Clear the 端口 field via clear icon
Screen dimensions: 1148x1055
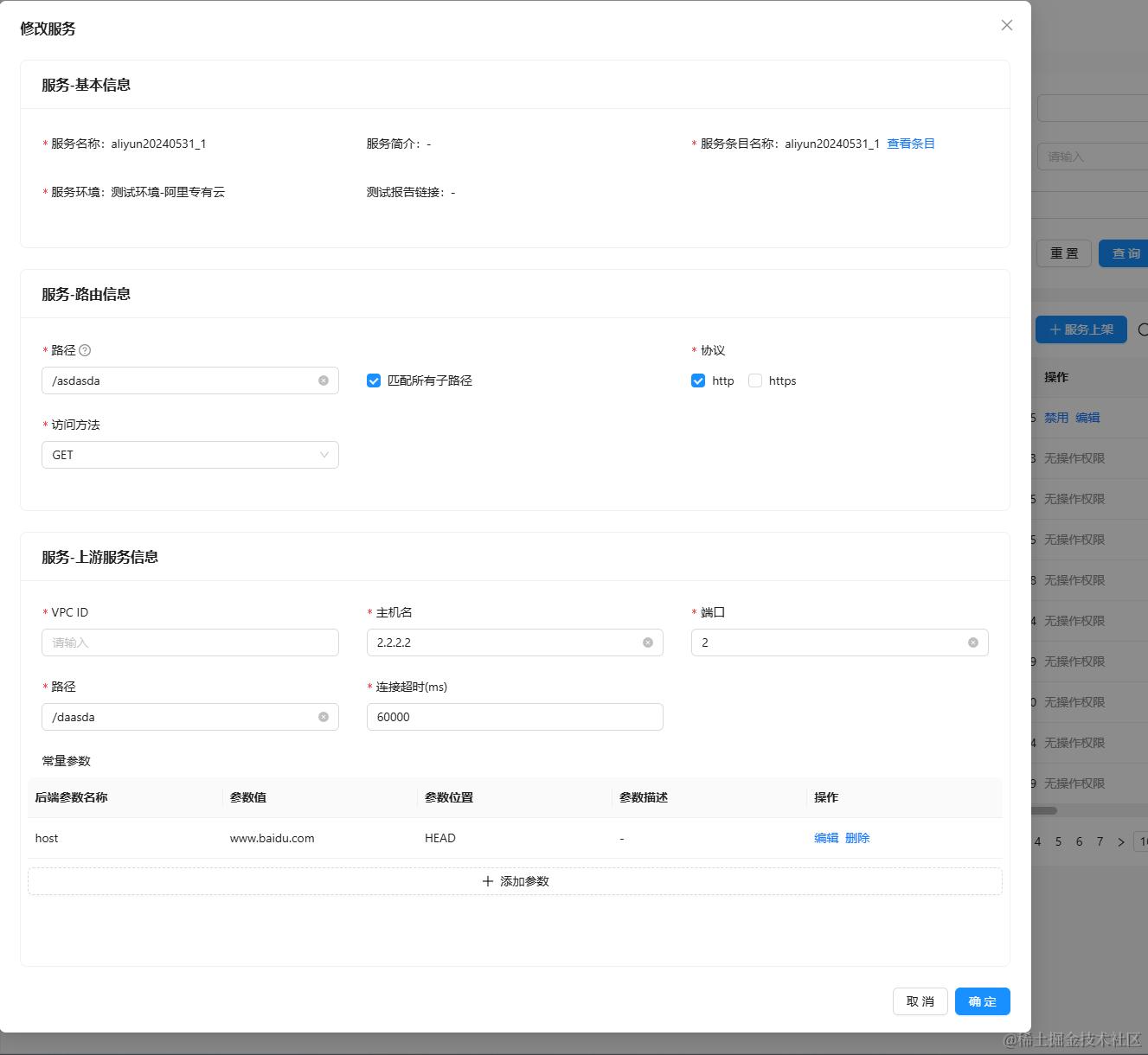coord(973,643)
